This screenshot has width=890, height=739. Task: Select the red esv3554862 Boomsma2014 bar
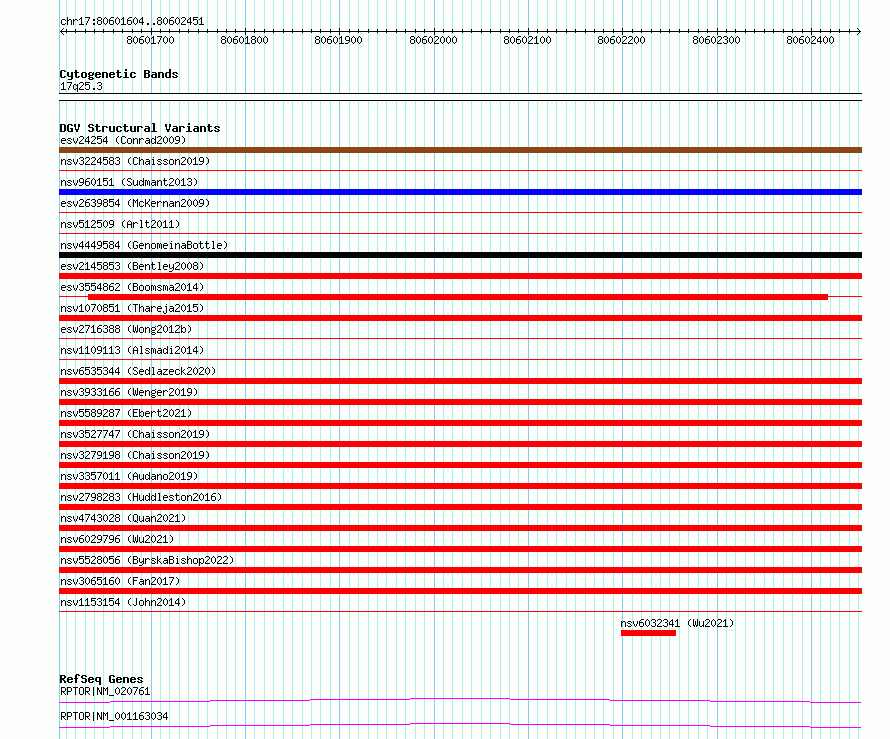[458, 297]
